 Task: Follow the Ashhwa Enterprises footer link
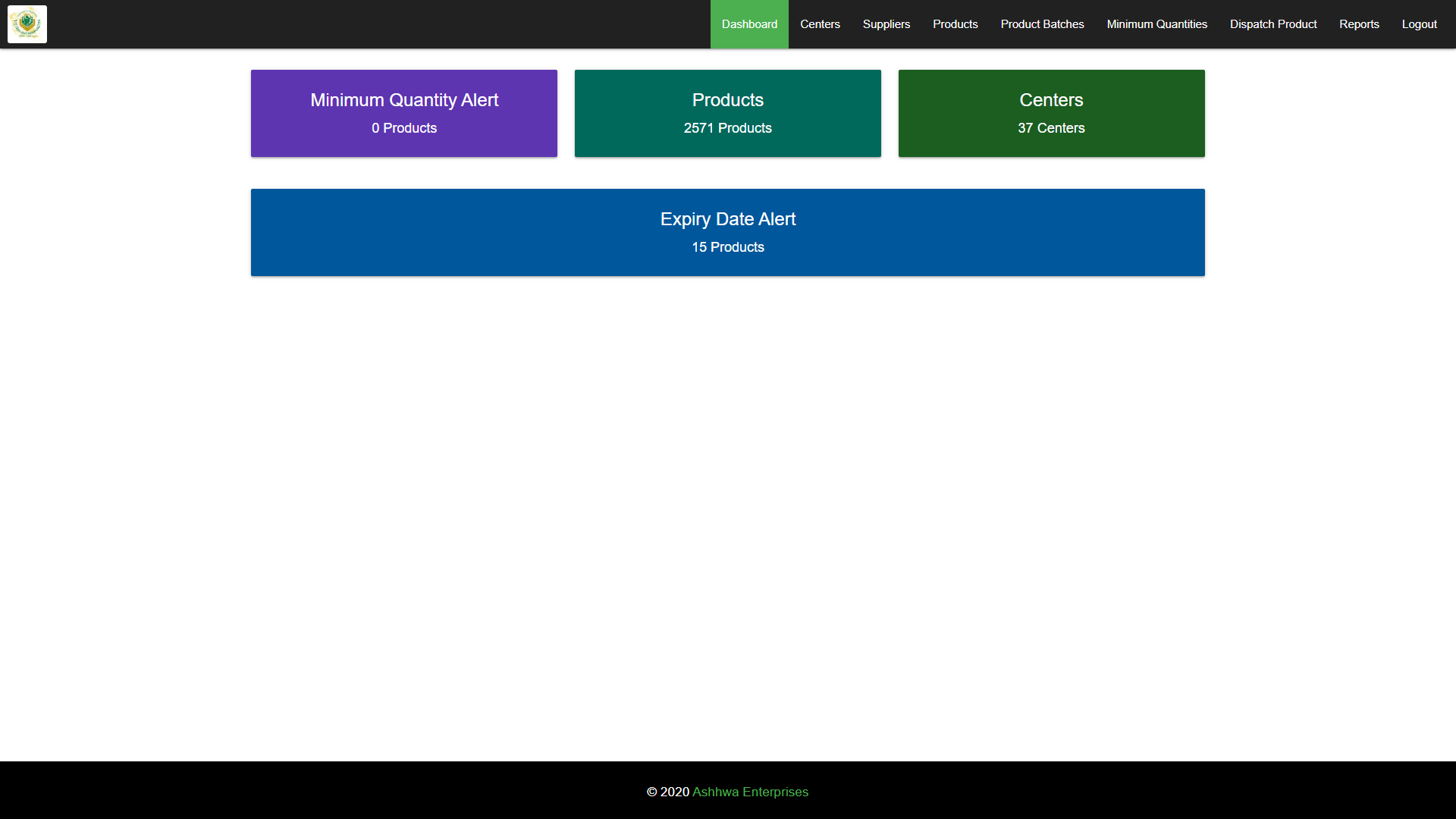point(750,792)
